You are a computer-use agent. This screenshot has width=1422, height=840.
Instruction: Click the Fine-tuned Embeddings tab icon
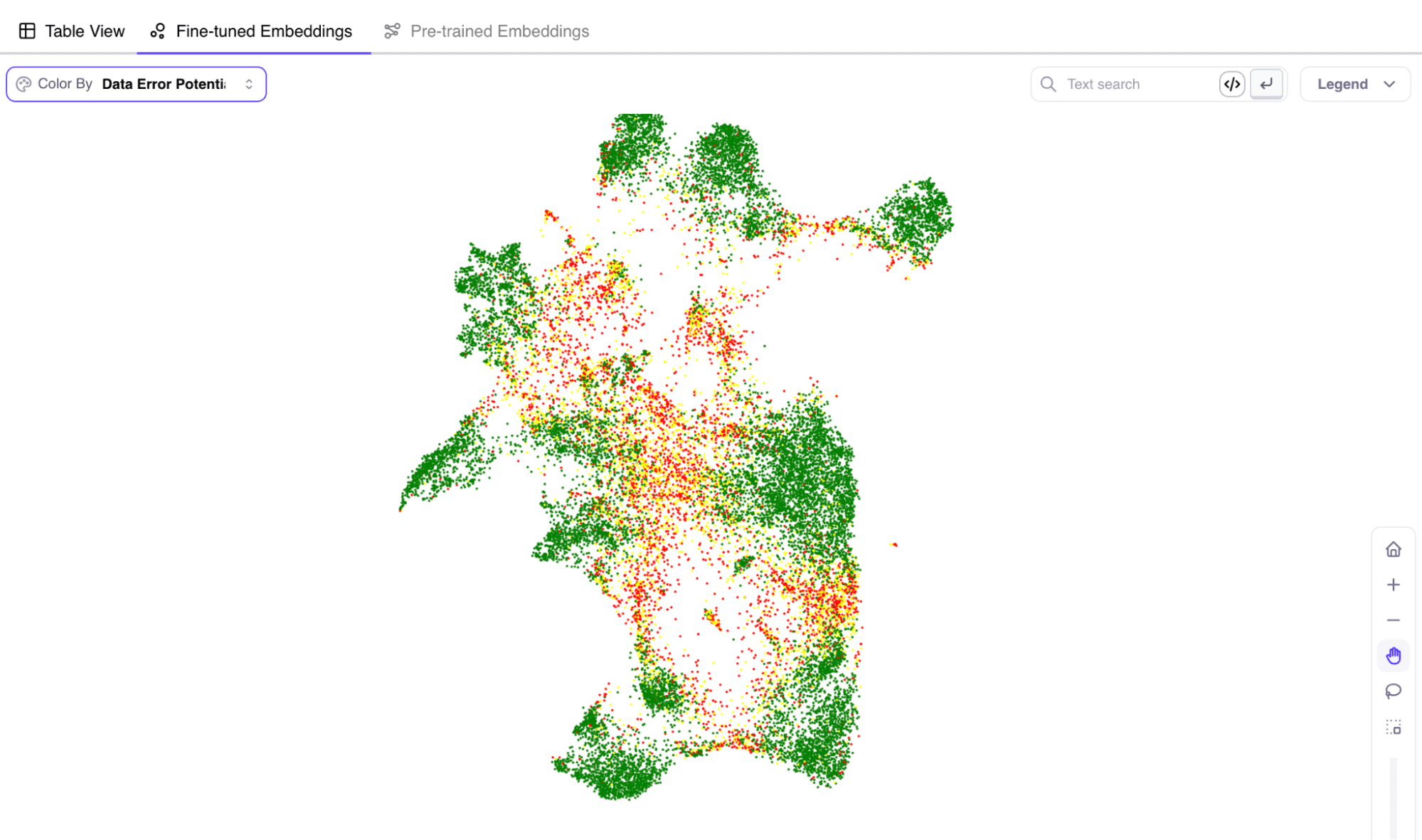pos(158,31)
